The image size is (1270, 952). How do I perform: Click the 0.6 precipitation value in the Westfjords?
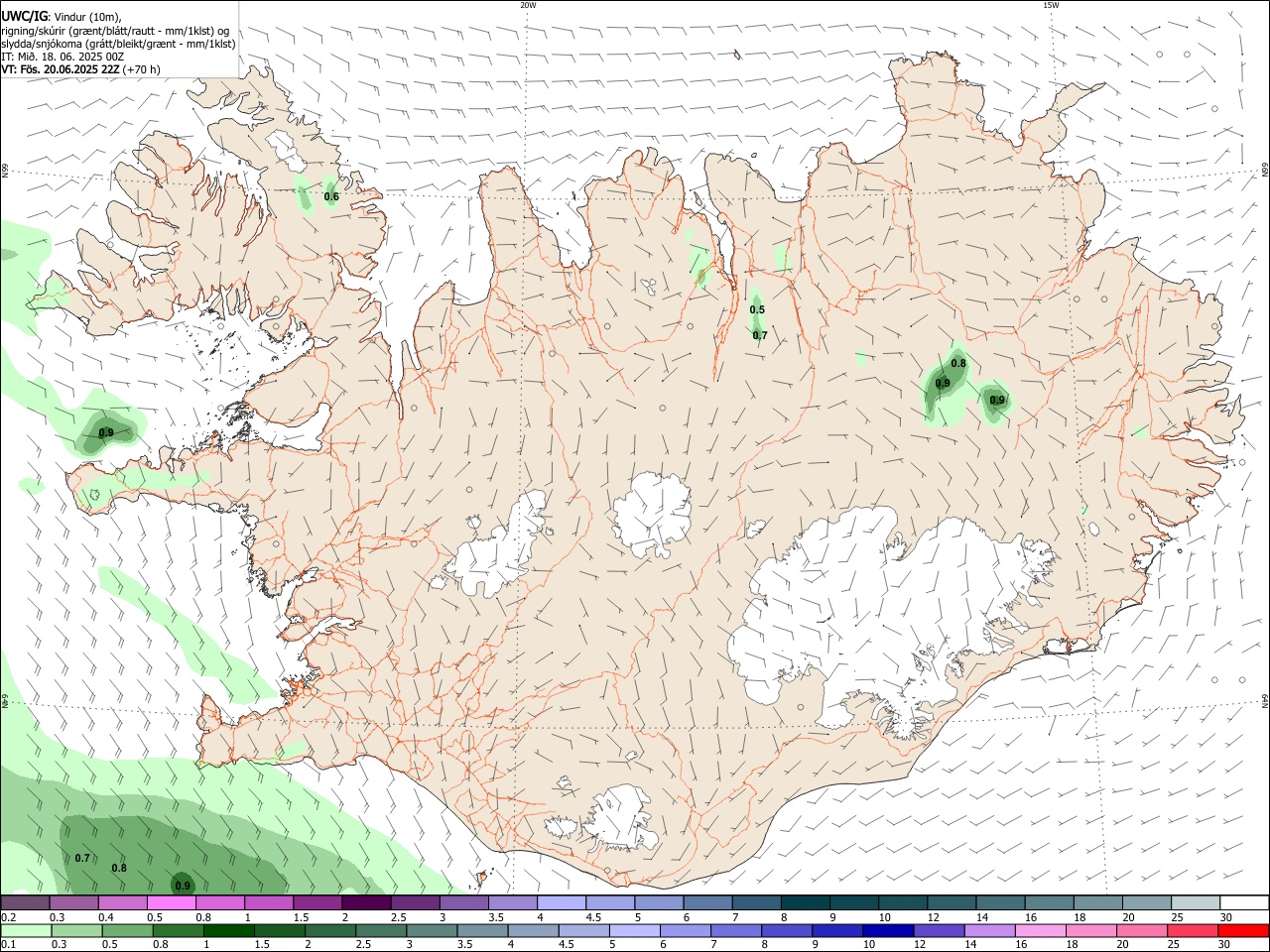tap(331, 196)
